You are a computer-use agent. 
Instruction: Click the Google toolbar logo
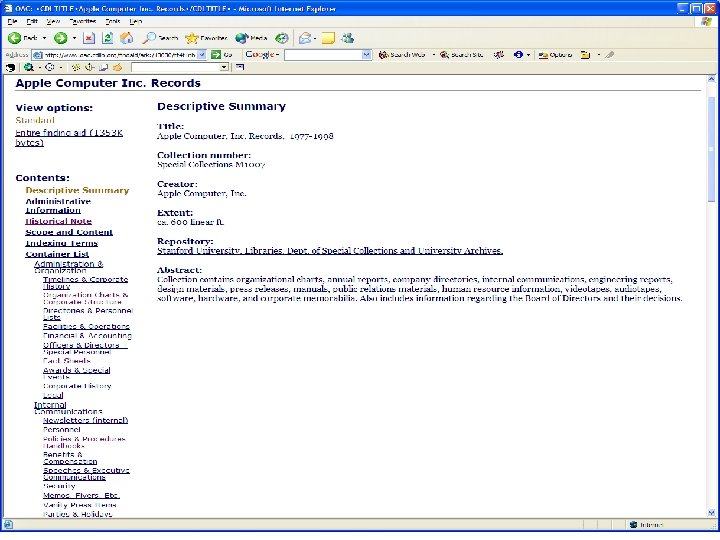[x=260, y=54]
